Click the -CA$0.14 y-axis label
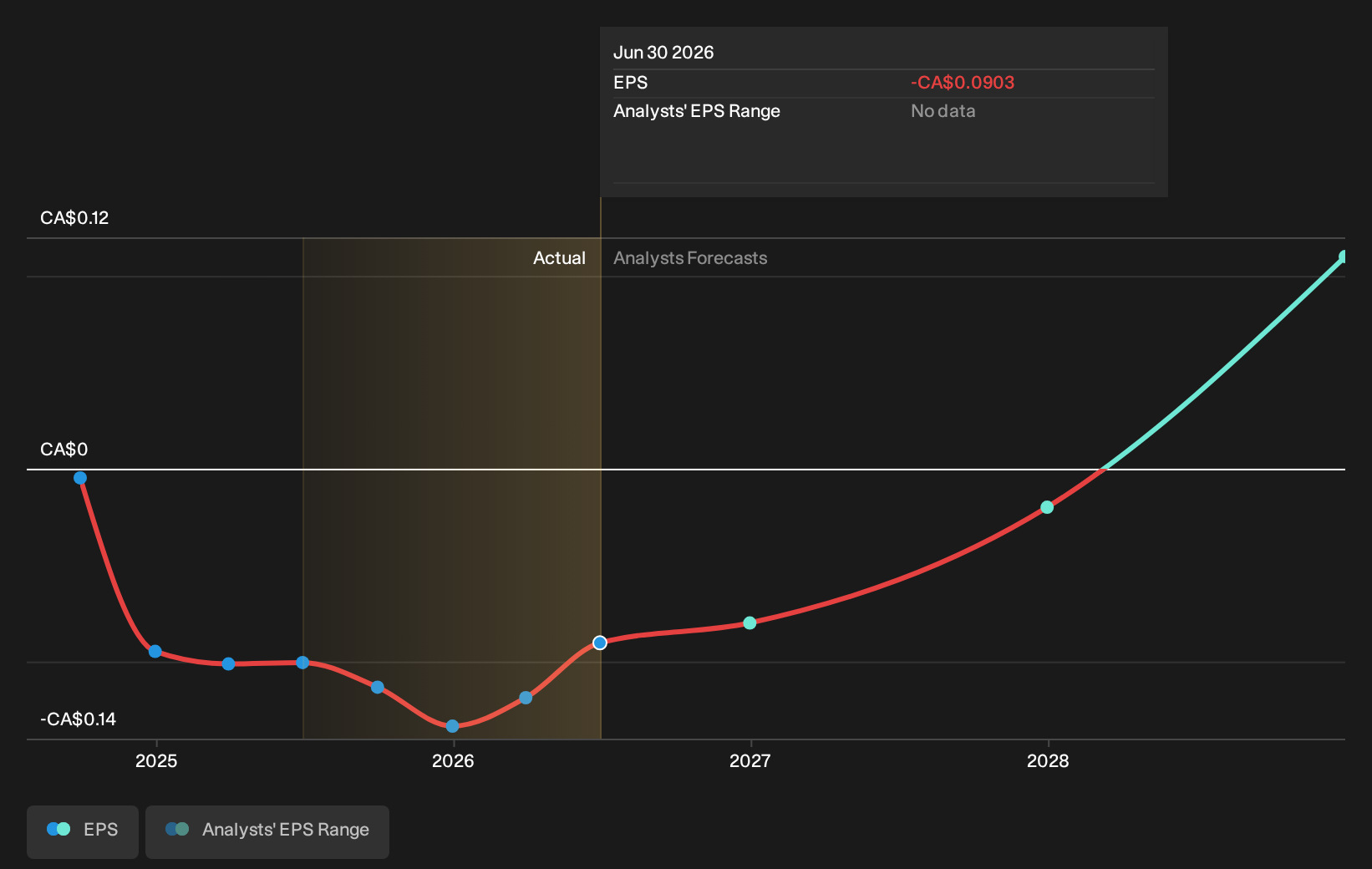 point(78,719)
